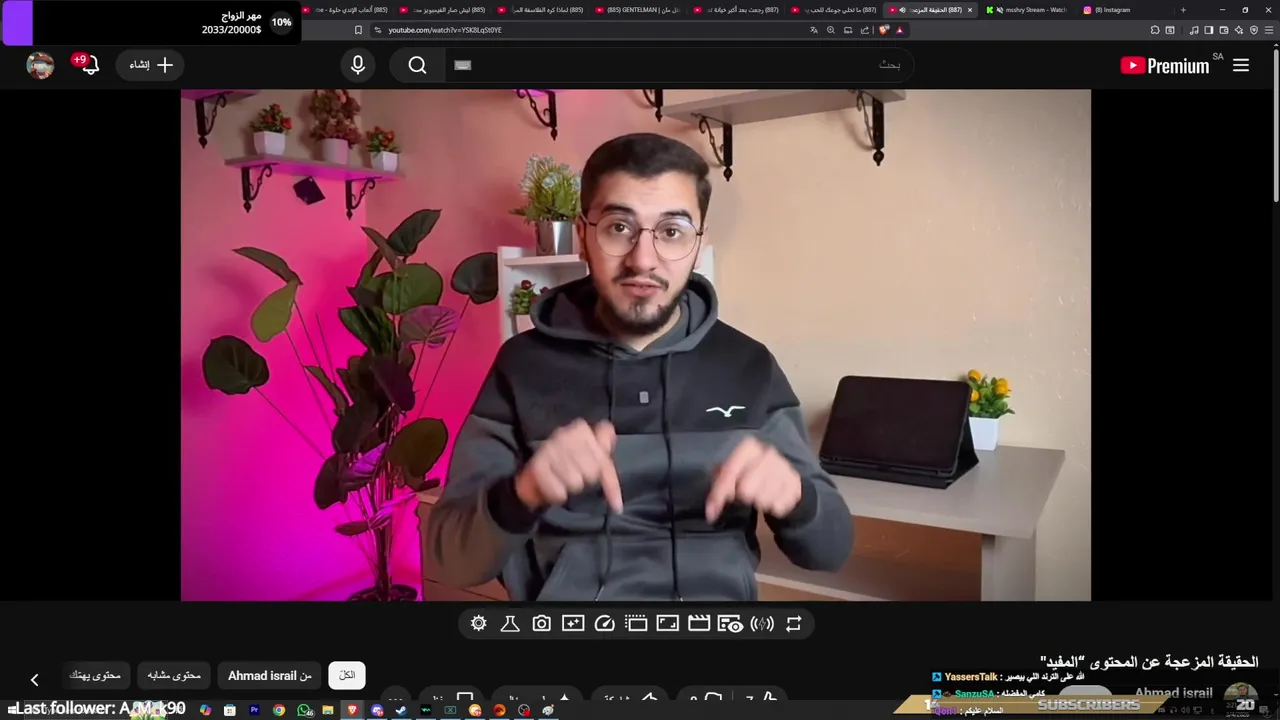Click the video player frame
The width and height of the screenshot is (1280, 720).
click(636, 345)
